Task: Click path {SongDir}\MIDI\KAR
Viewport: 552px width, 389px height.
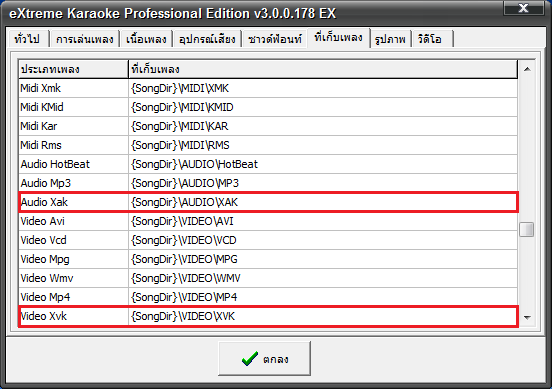Action: 180,126
